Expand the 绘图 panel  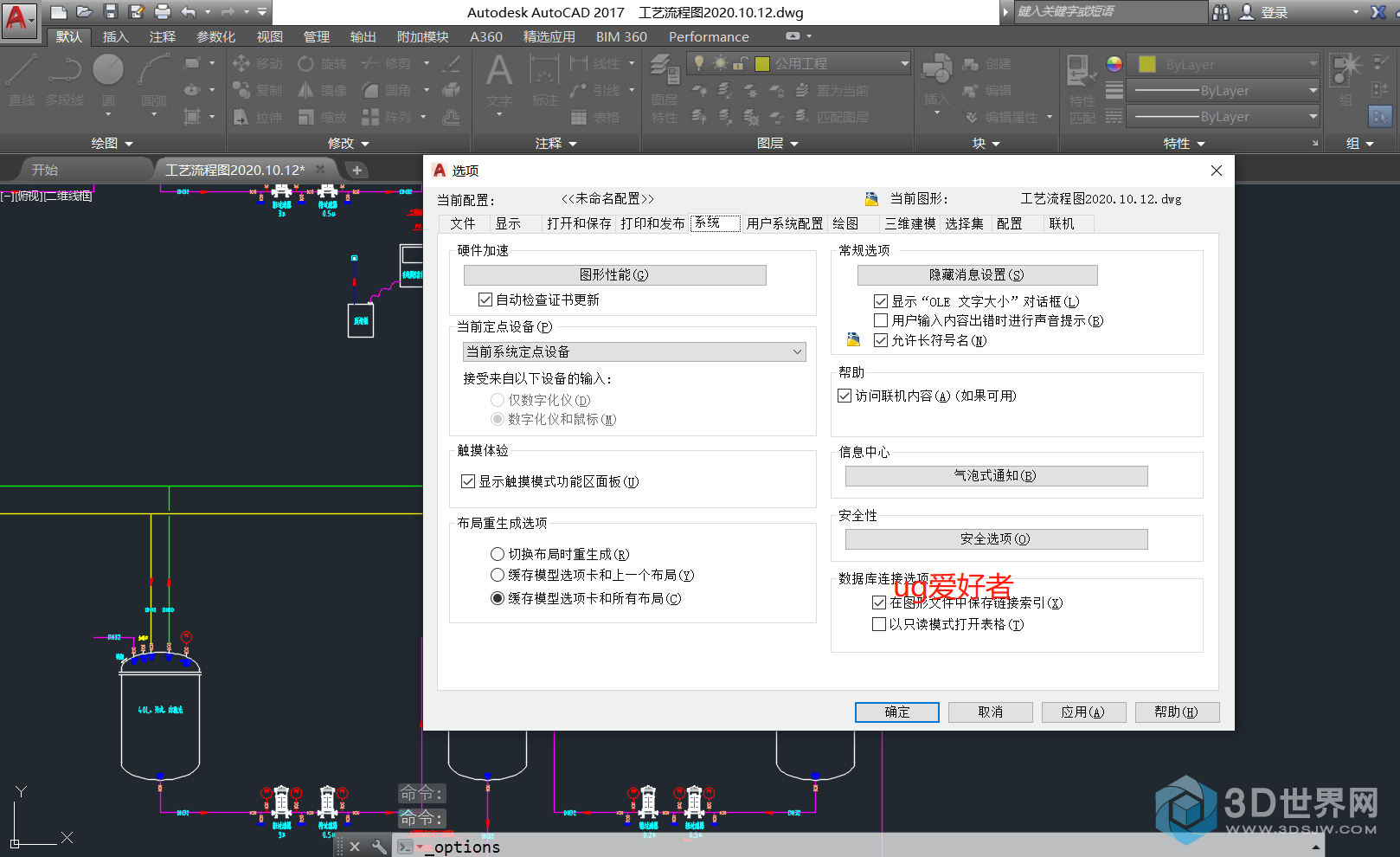click(x=112, y=144)
